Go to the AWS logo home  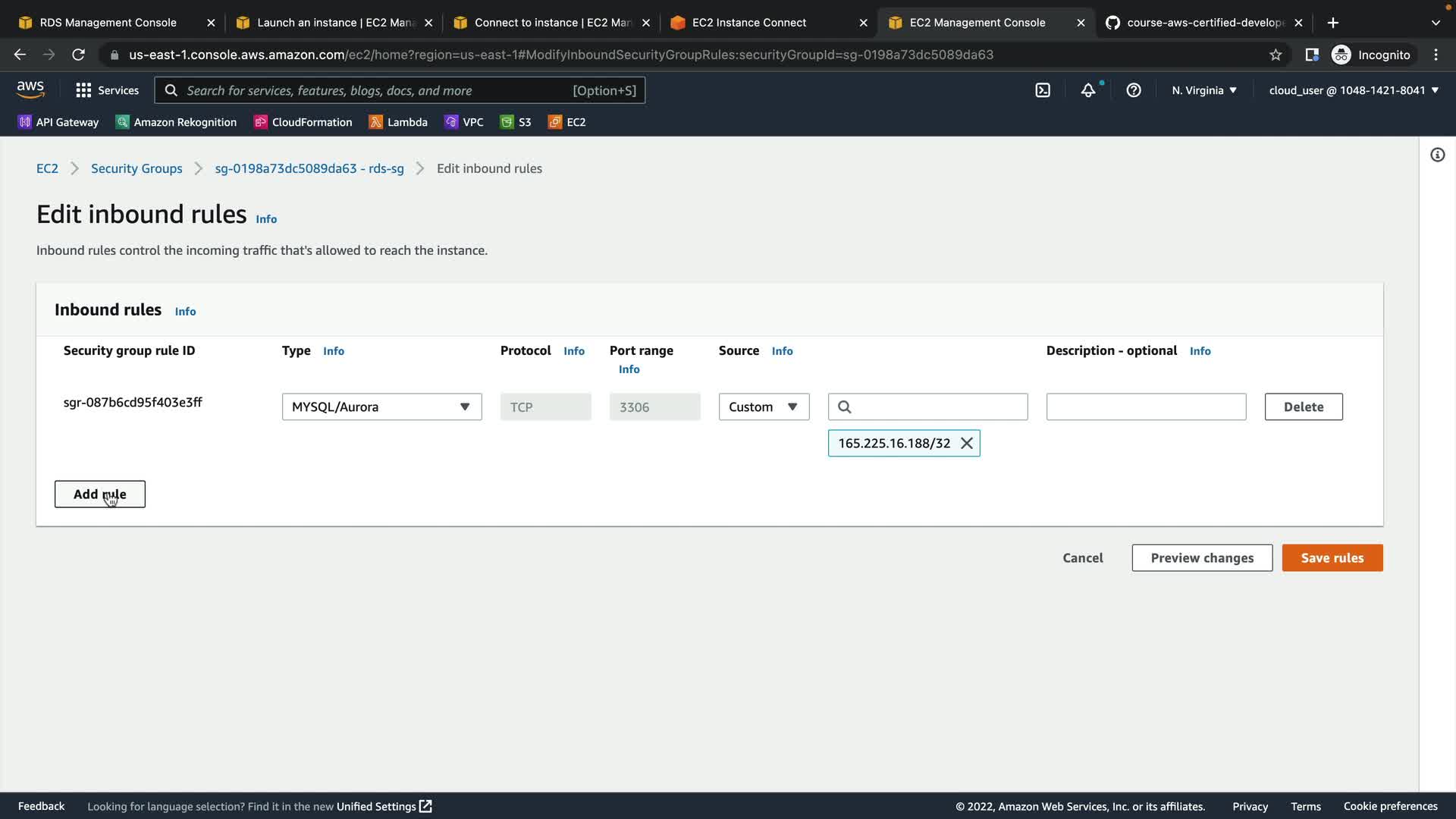[x=30, y=89]
